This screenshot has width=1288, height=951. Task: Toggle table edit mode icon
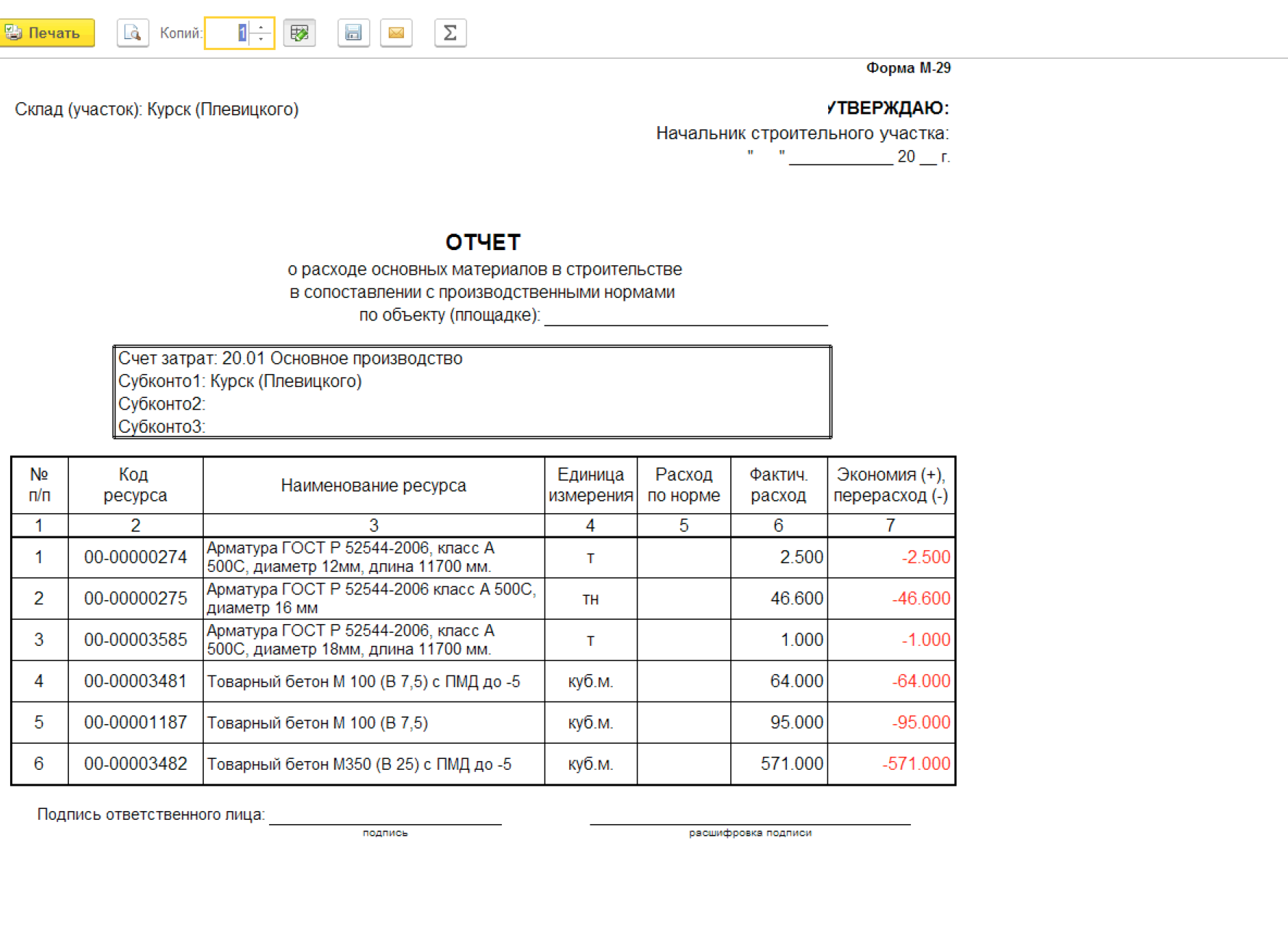299,33
